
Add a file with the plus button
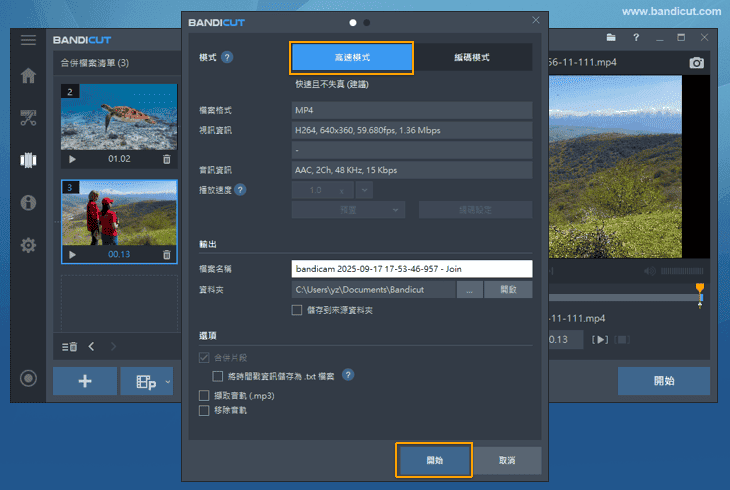(85, 381)
